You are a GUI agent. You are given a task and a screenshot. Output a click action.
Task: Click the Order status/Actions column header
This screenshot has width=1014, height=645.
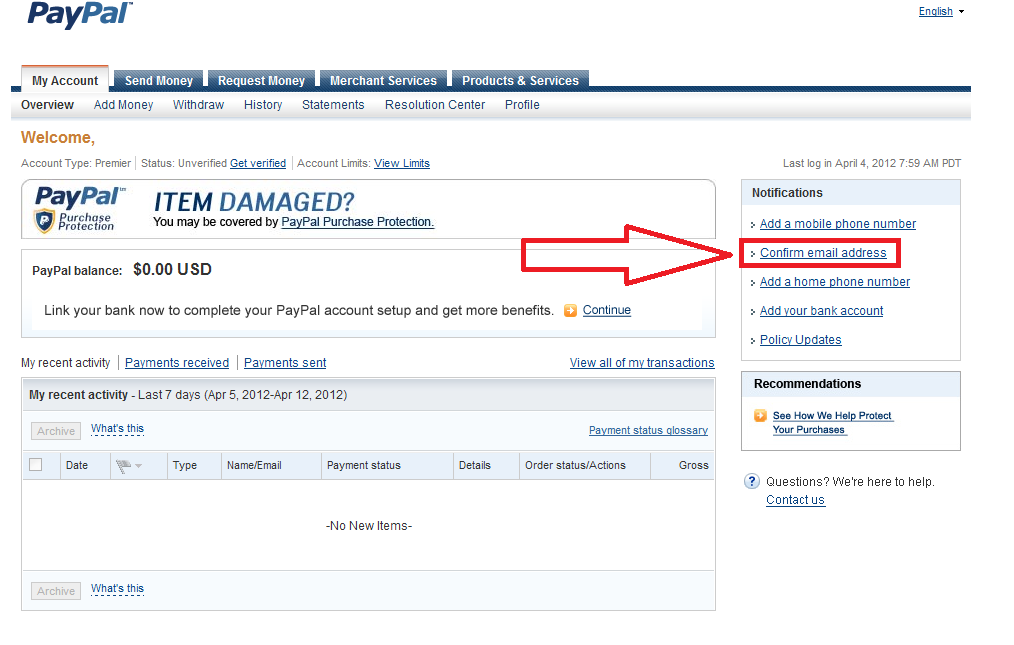click(x=576, y=465)
